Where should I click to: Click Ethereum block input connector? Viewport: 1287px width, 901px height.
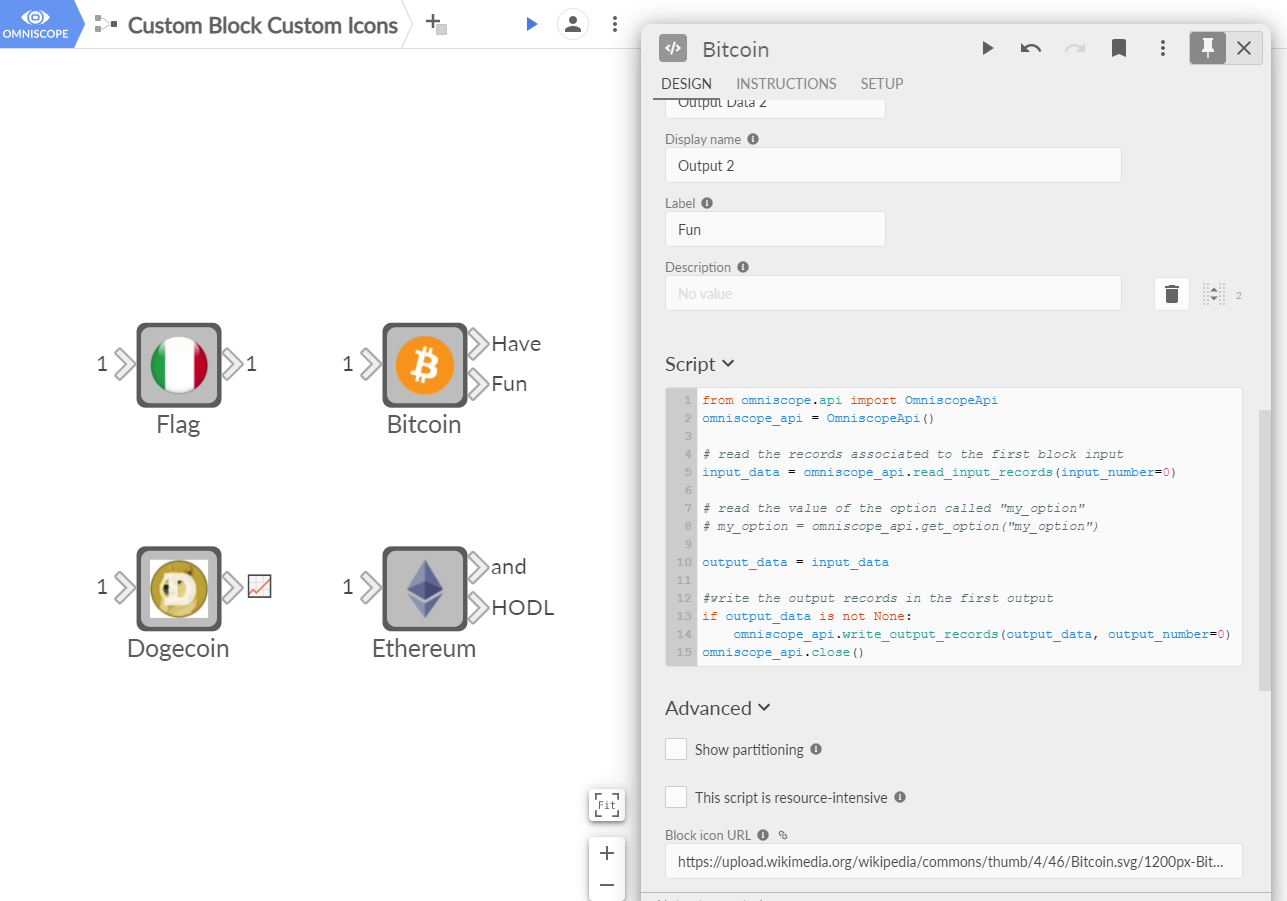coord(370,588)
